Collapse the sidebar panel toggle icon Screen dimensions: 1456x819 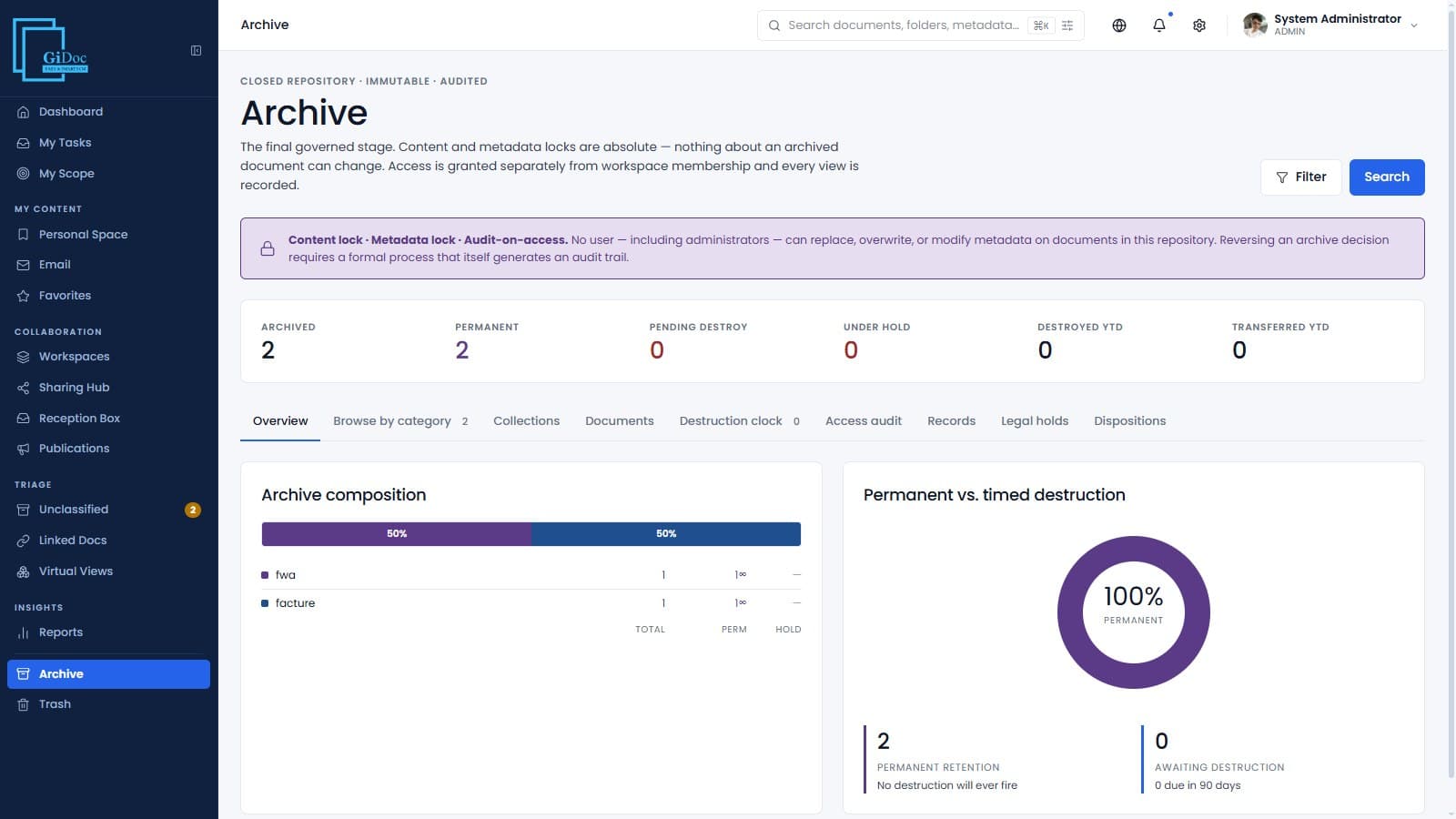click(196, 51)
